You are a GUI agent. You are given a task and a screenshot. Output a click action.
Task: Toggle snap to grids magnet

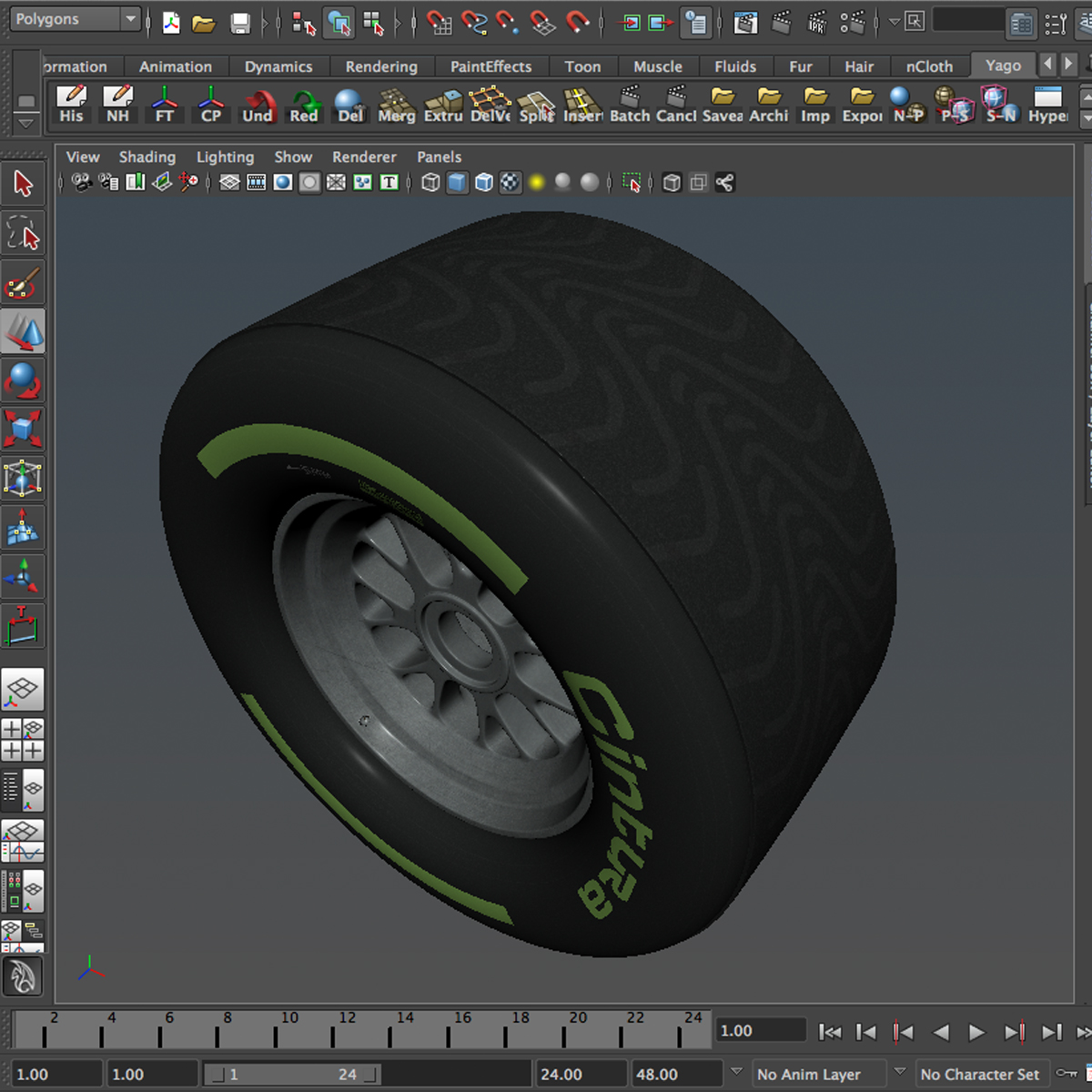pyautogui.click(x=439, y=23)
